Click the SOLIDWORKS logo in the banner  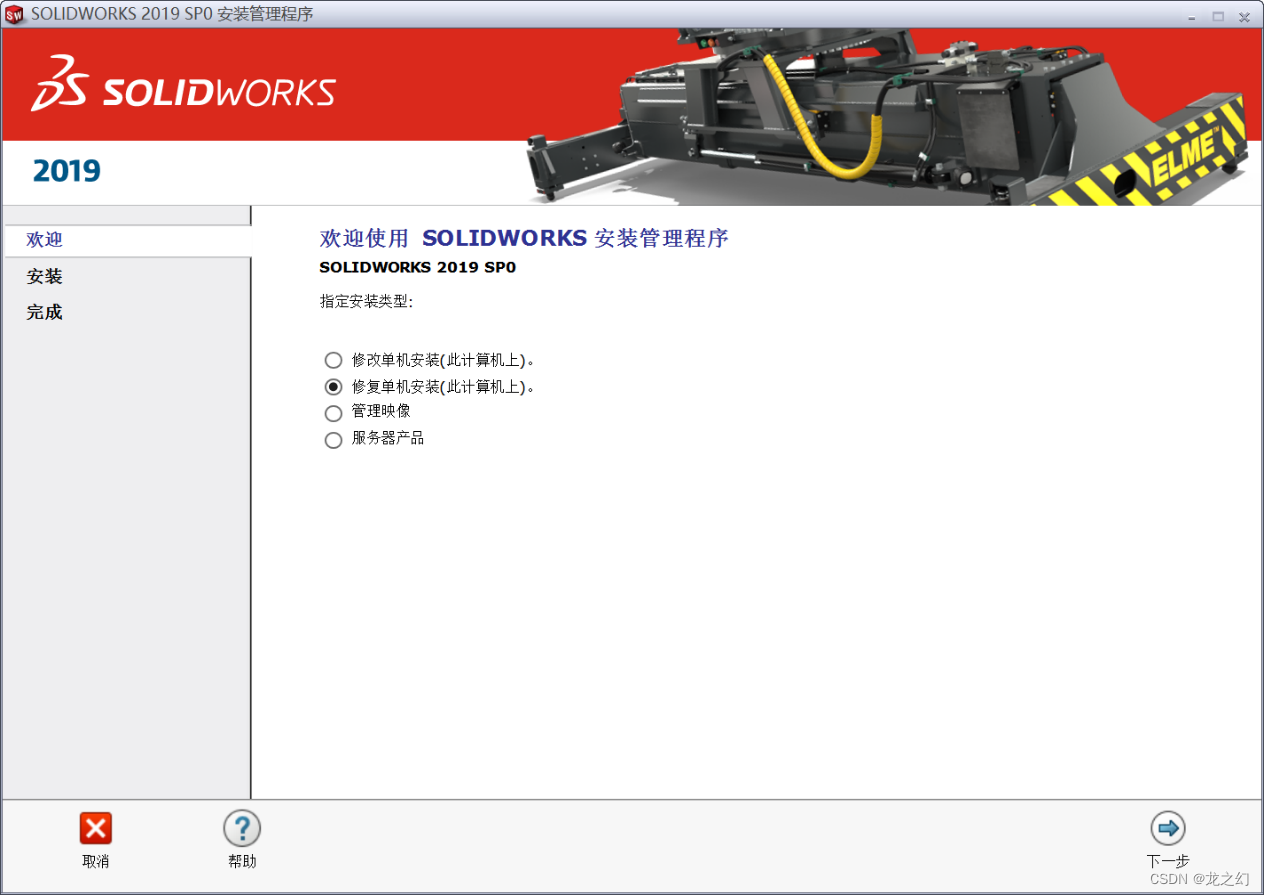(183, 85)
